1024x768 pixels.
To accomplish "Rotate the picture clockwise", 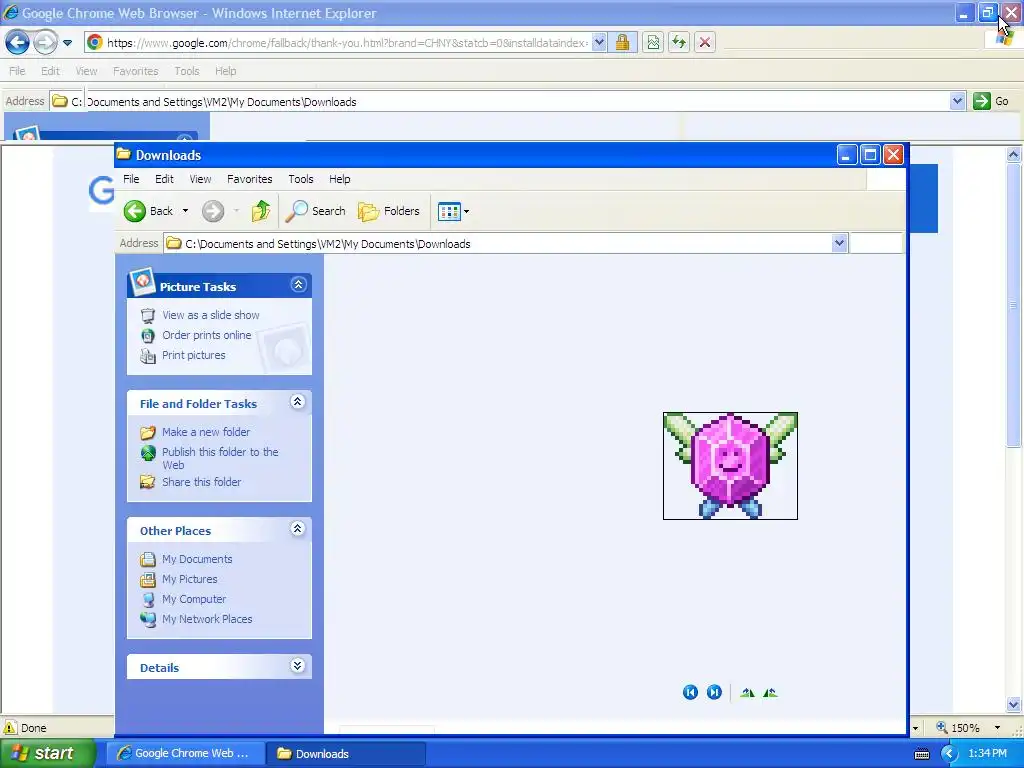I will [747, 693].
